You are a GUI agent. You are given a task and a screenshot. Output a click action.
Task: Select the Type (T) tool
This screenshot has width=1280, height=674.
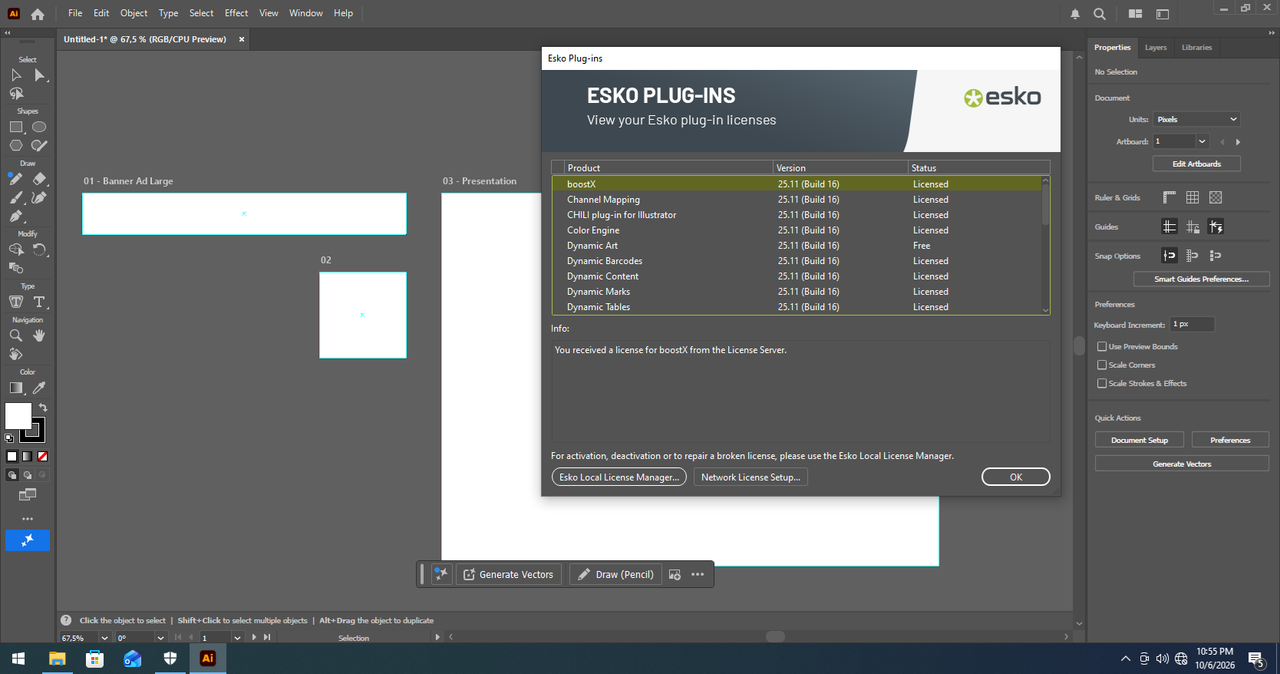pyautogui.click(x=39, y=301)
